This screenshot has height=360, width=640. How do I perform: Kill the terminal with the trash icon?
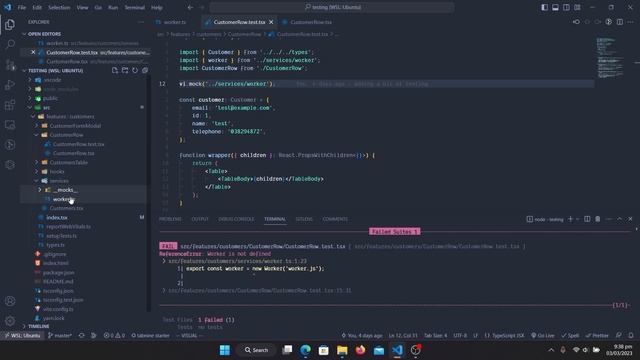598,219
